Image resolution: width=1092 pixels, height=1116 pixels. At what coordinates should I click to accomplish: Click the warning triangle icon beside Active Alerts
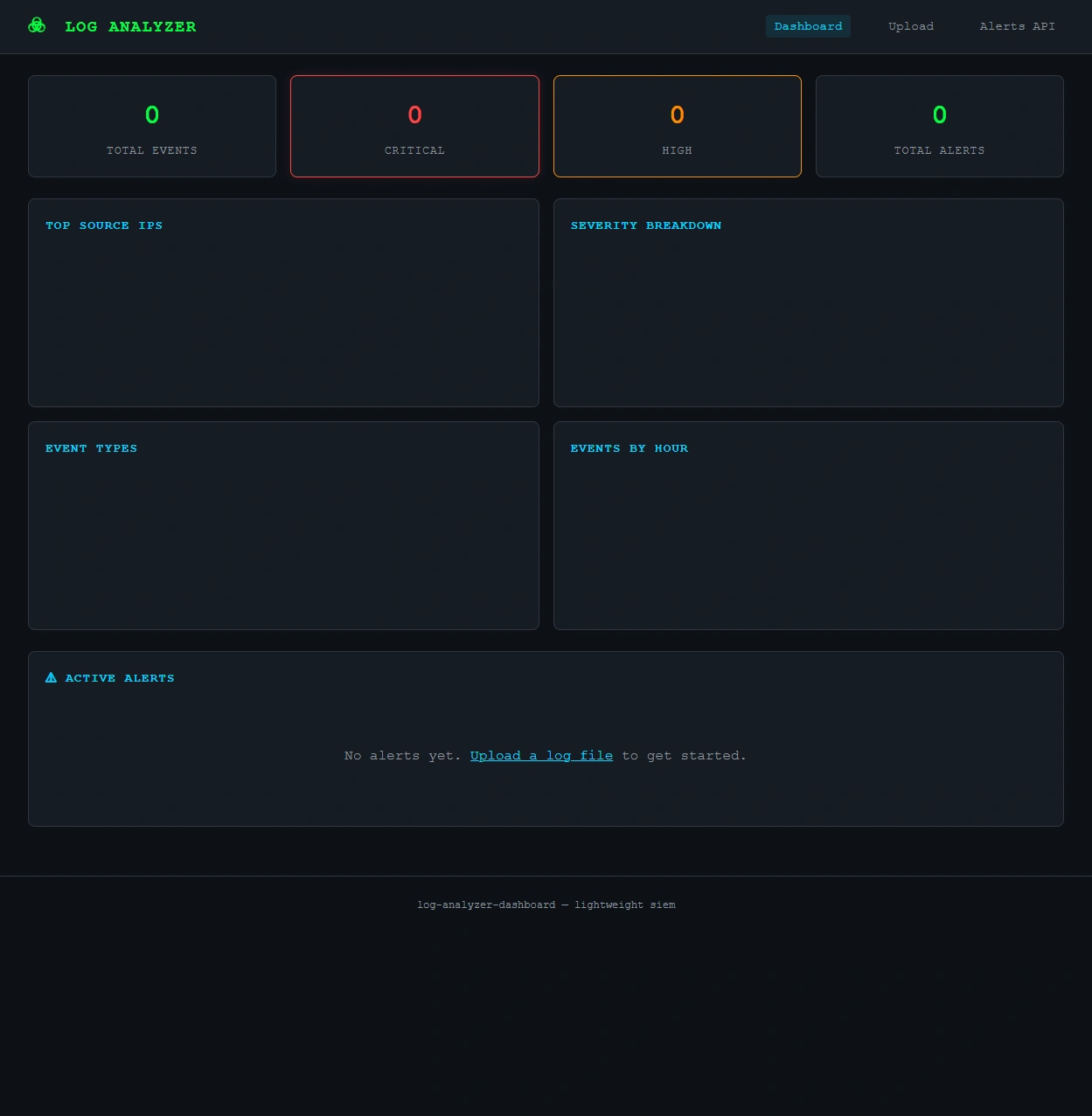tap(51, 677)
